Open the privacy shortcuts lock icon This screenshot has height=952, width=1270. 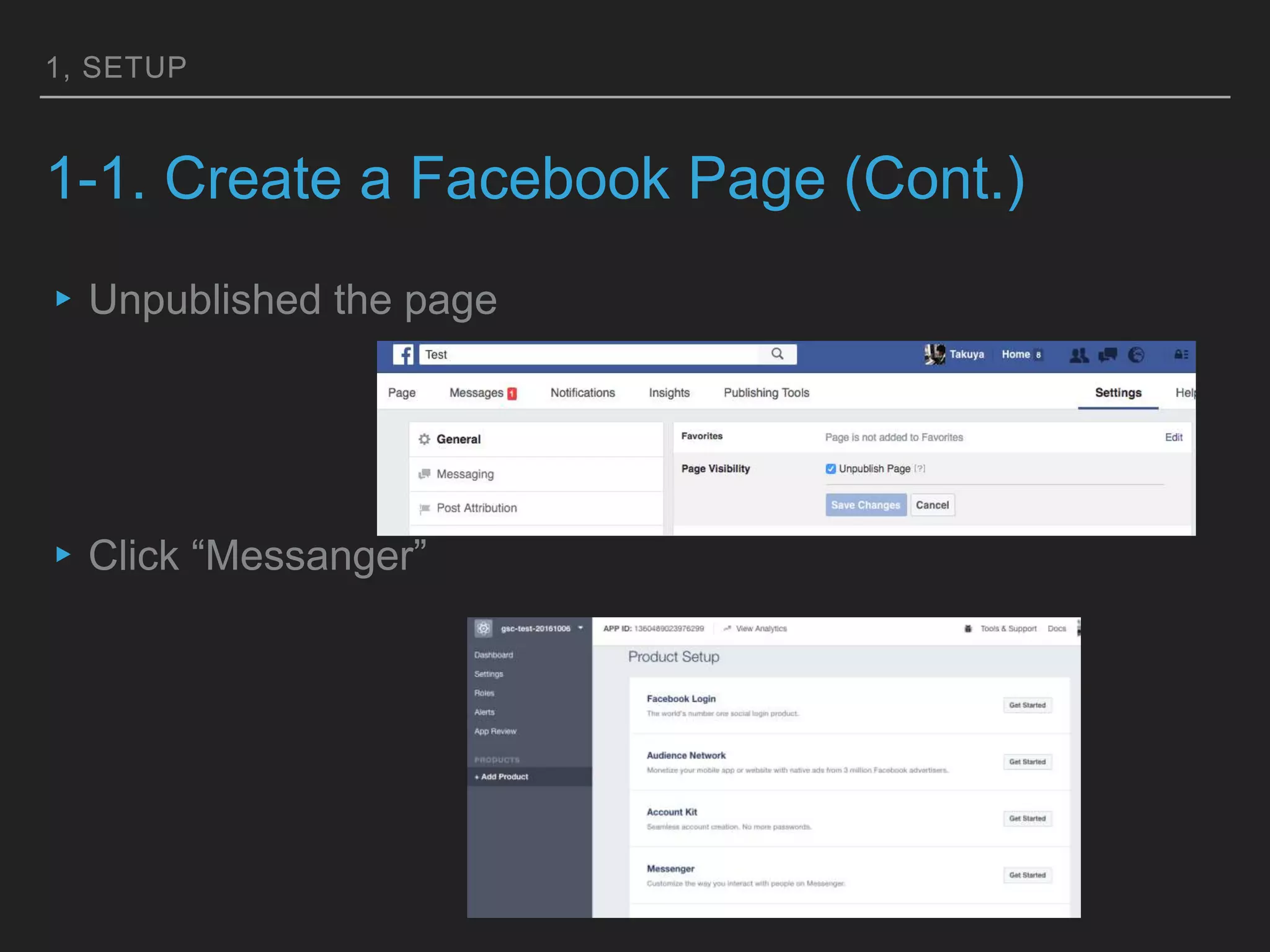coord(1181,355)
